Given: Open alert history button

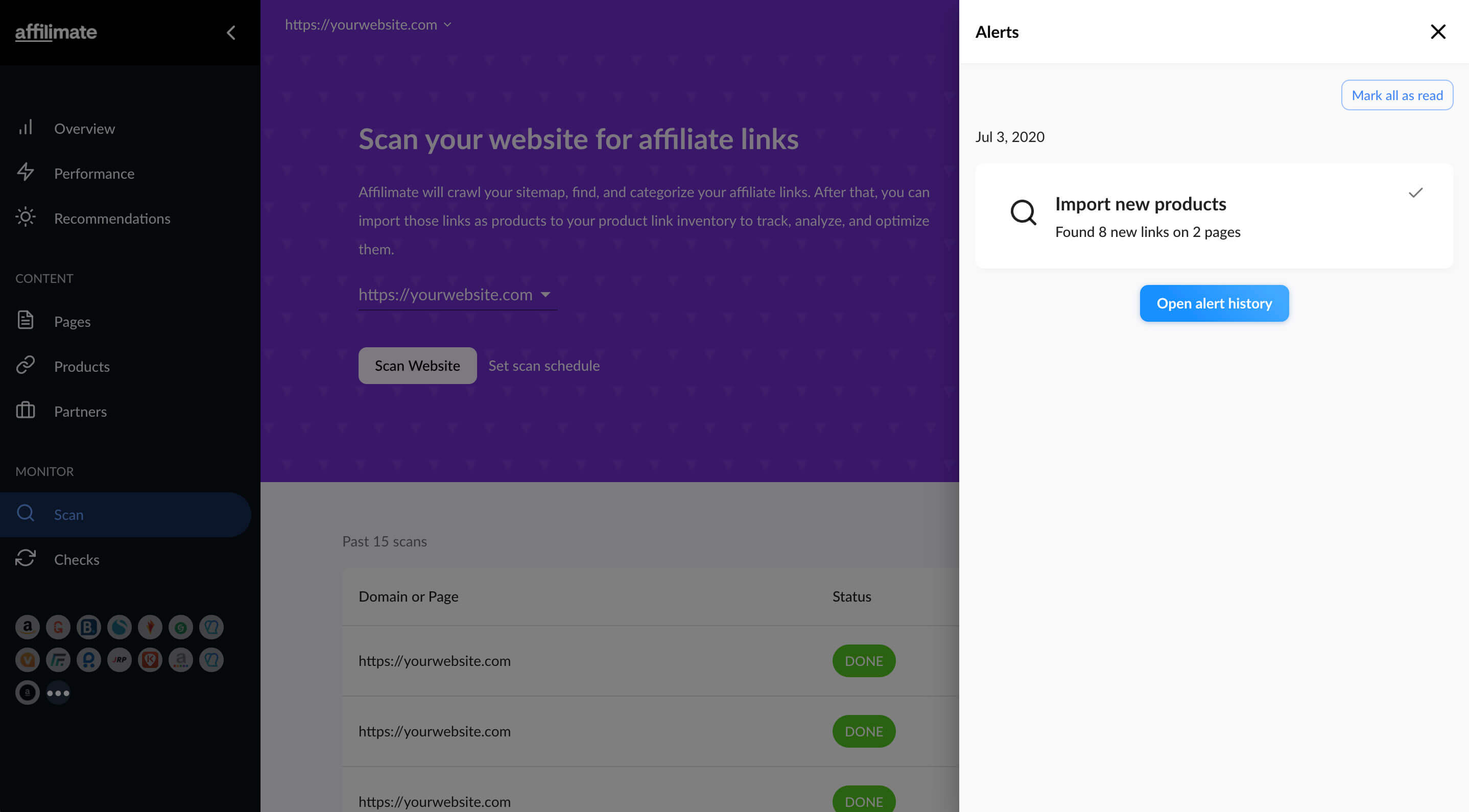Looking at the screenshot, I should point(1214,303).
